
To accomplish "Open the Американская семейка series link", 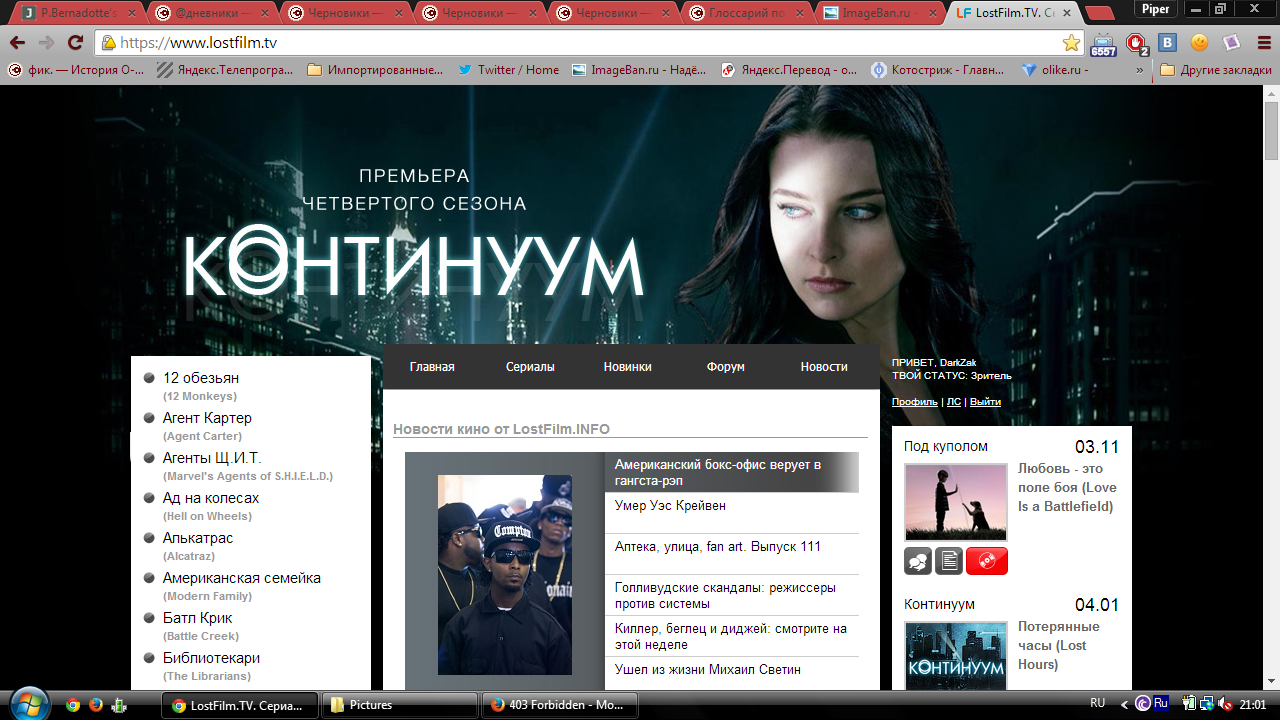I will coord(242,578).
